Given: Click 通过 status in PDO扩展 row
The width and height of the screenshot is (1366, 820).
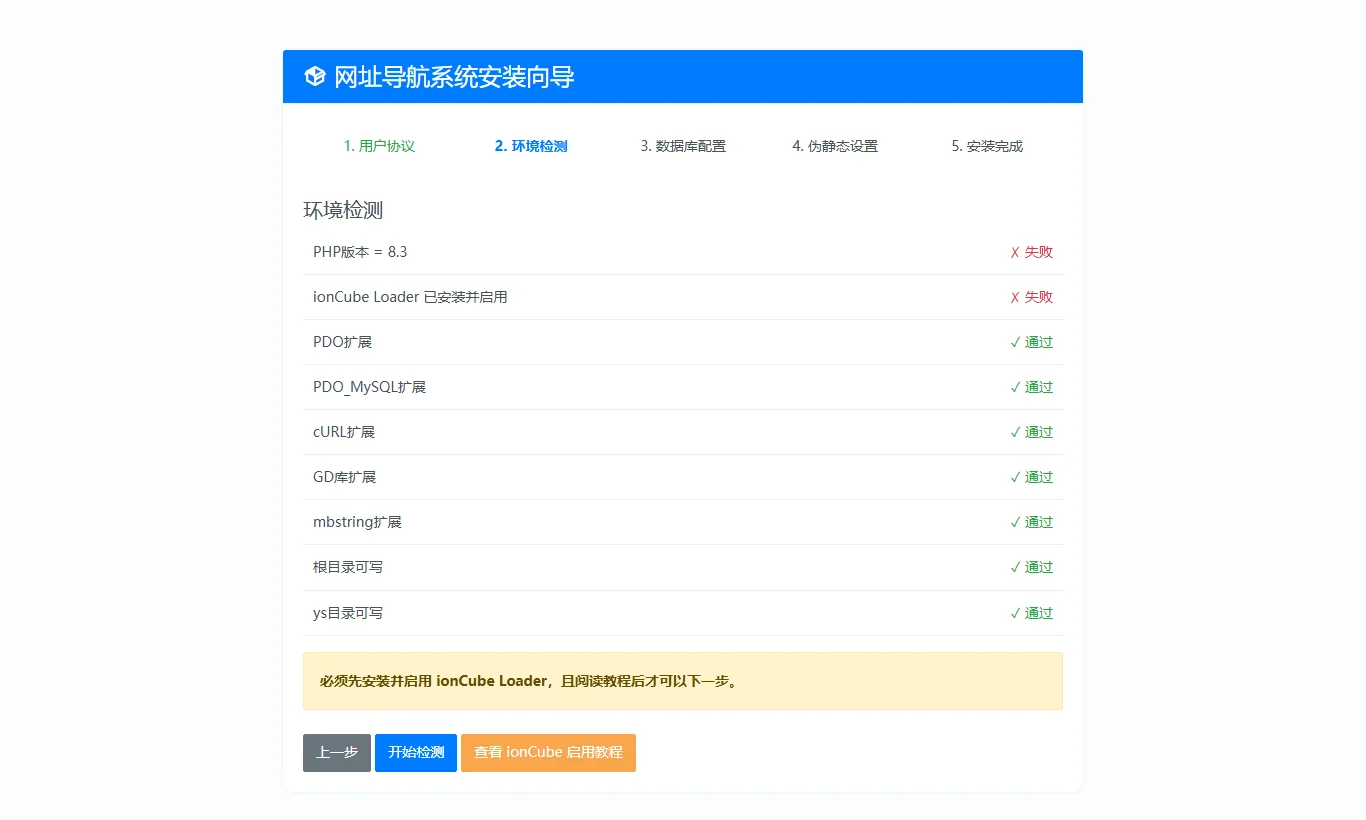Looking at the screenshot, I should [x=1031, y=342].
